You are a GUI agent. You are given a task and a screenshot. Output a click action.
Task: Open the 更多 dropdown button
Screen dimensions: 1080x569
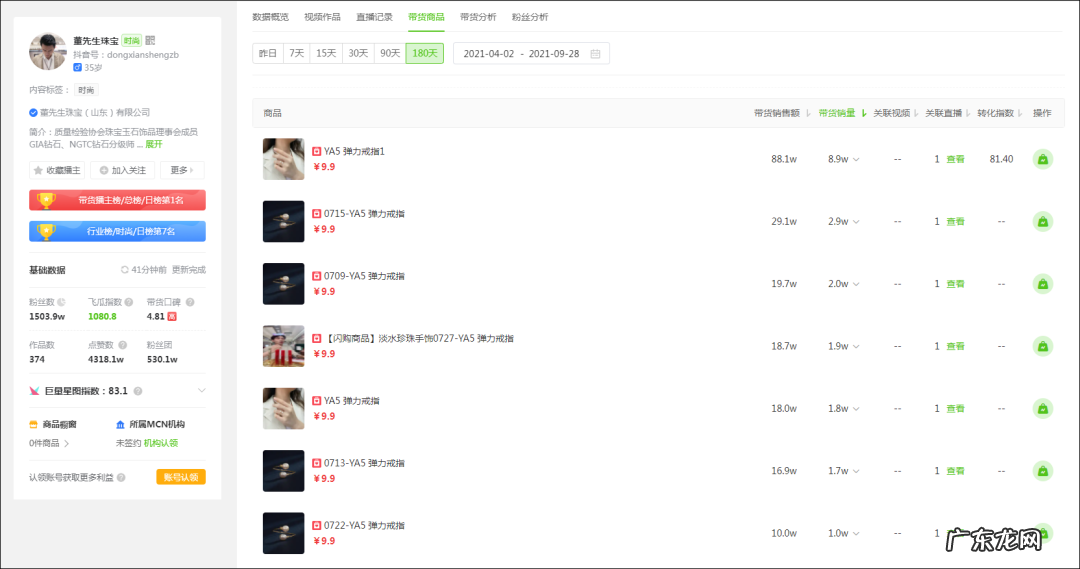(x=183, y=170)
